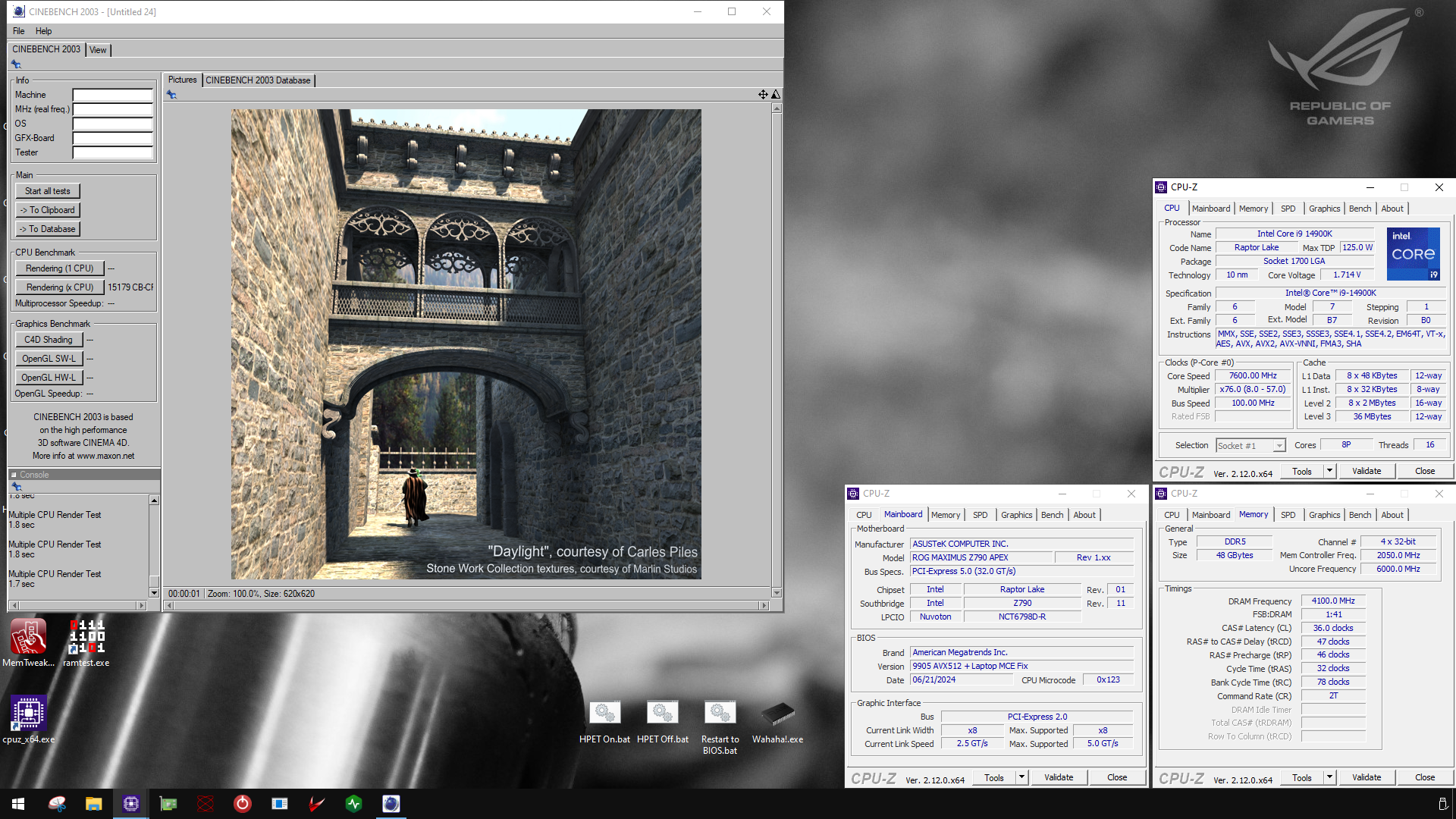Open the Wahaha!.exe desktop icon

[777, 721]
